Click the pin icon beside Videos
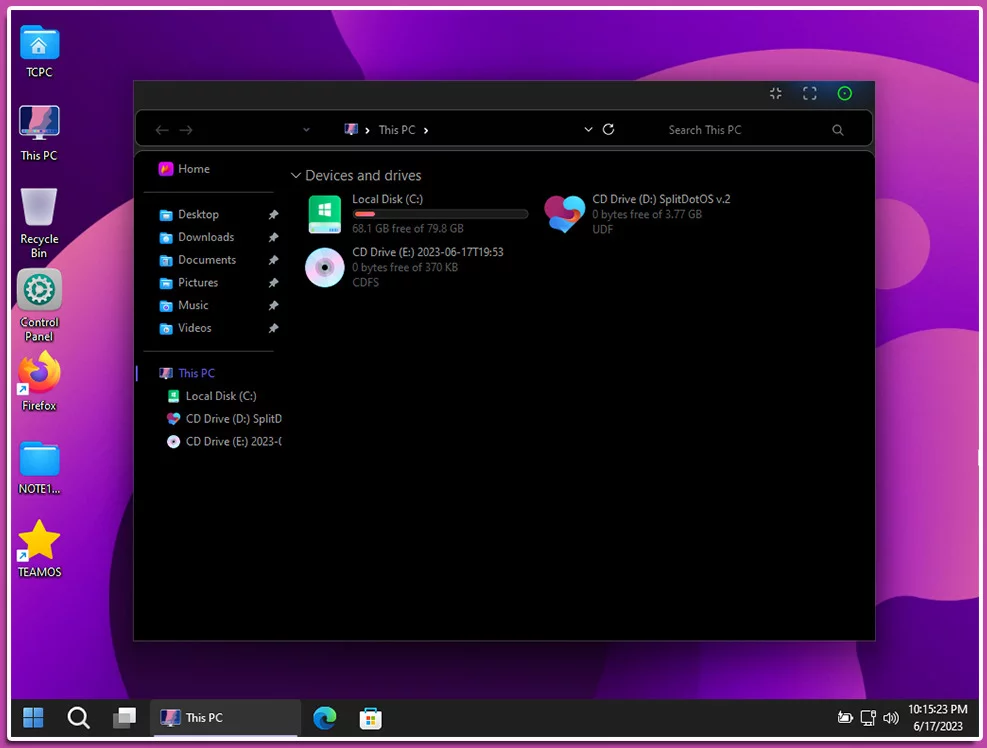Viewport: 987px width, 748px height. click(273, 328)
